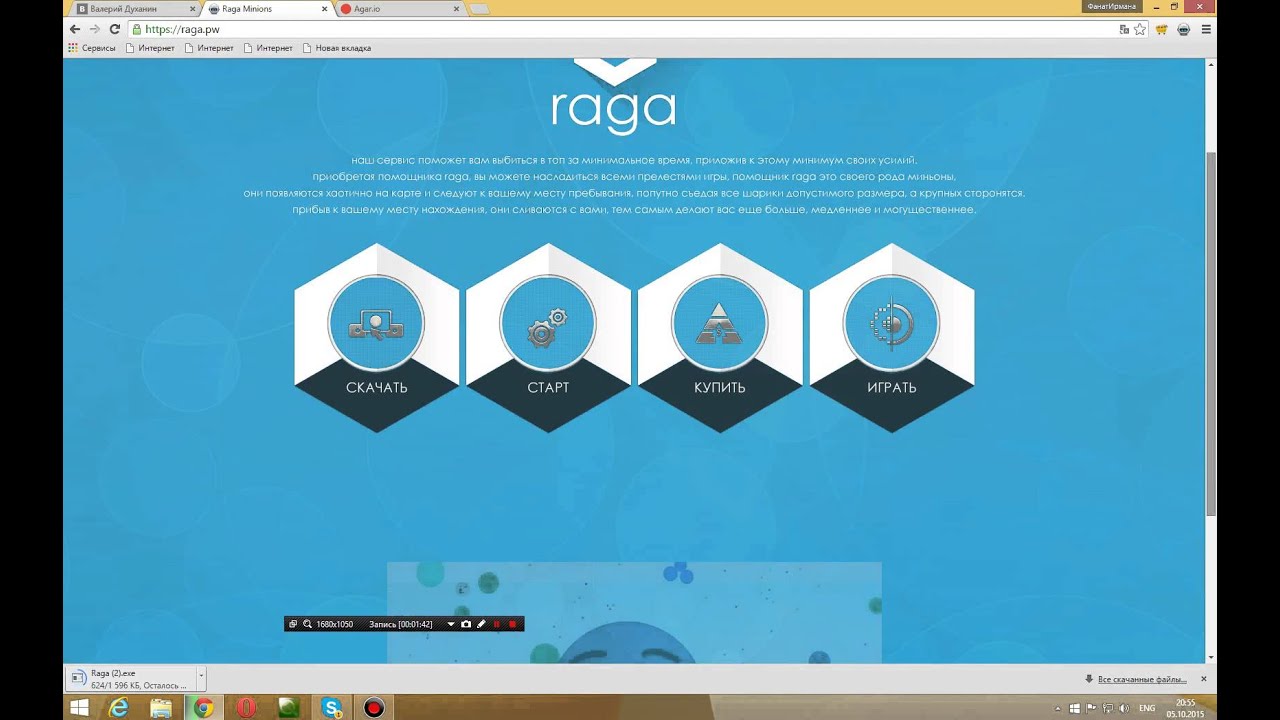1280x720 pixels.
Task: Bookmark this page with the star icon
Action: tap(1140, 29)
